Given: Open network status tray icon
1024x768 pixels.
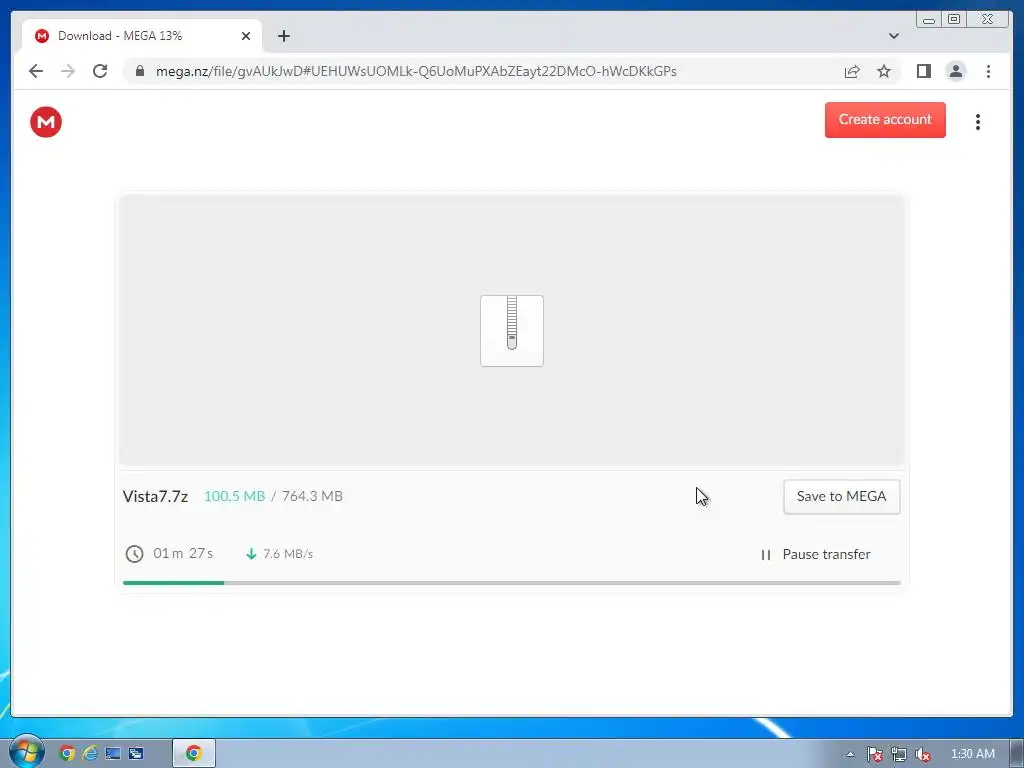Looking at the screenshot, I should click(x=899, y=754).
